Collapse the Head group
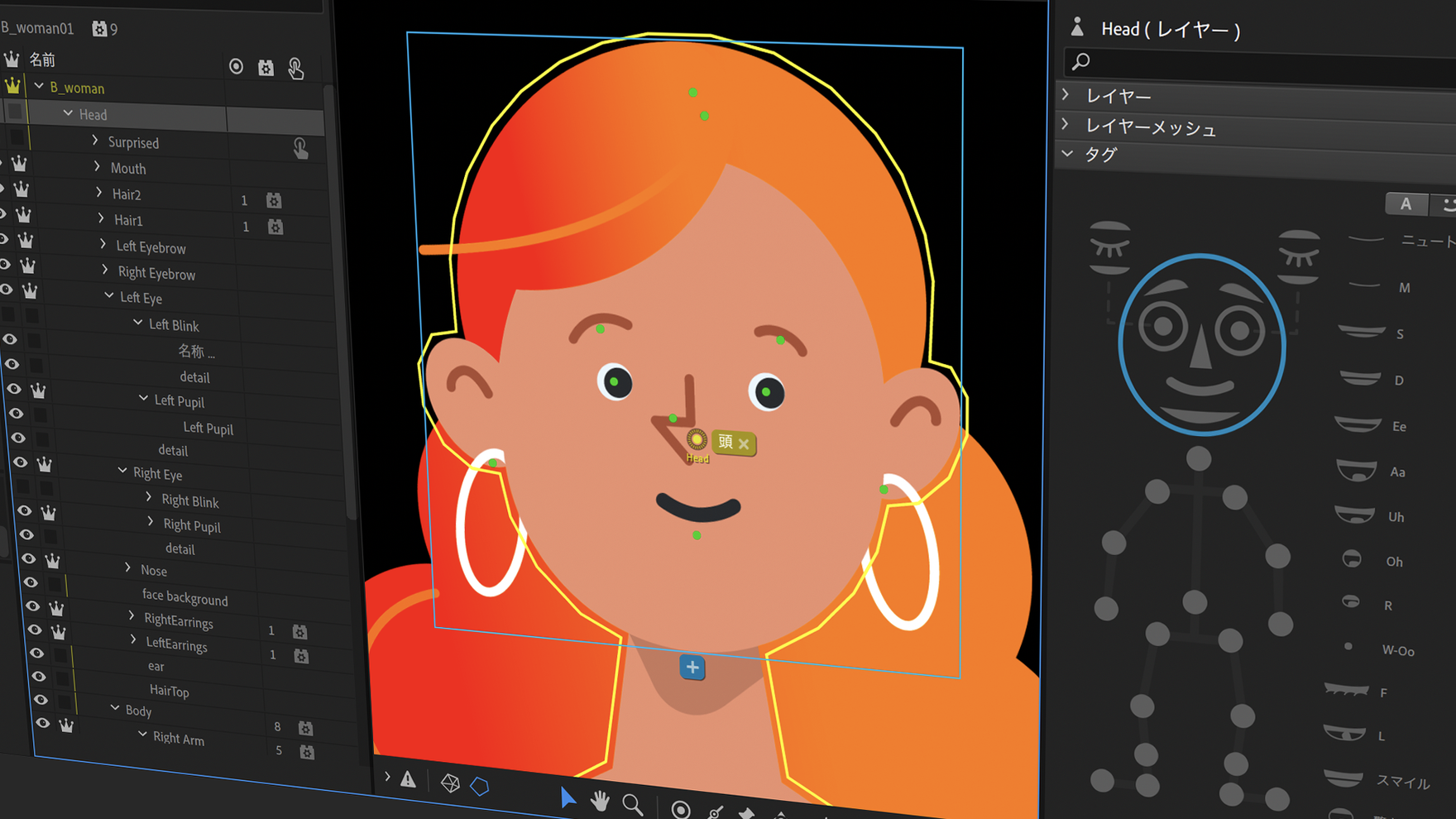 [68, 113]
